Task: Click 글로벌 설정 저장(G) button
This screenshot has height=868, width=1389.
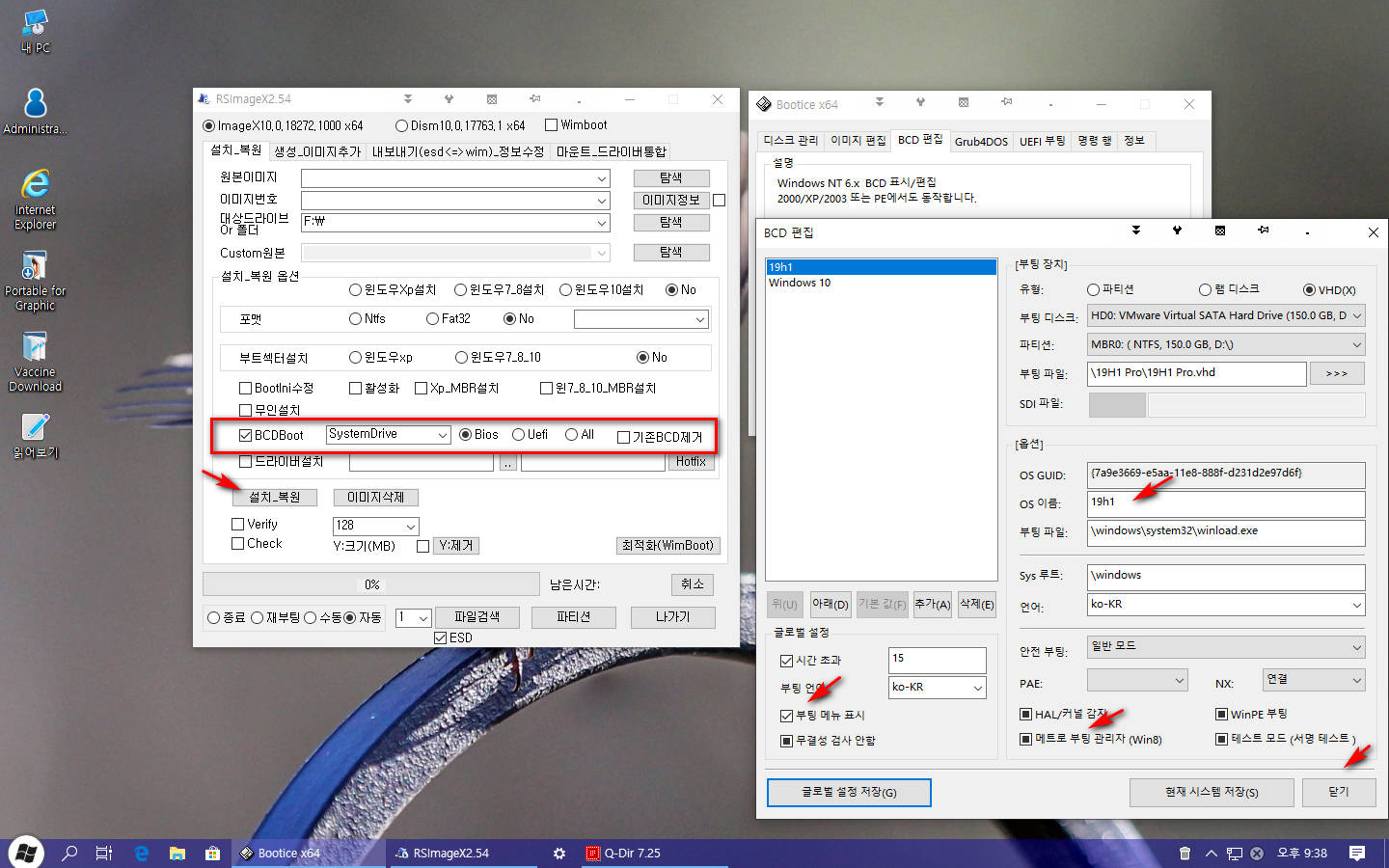Action: click(849, 792)
